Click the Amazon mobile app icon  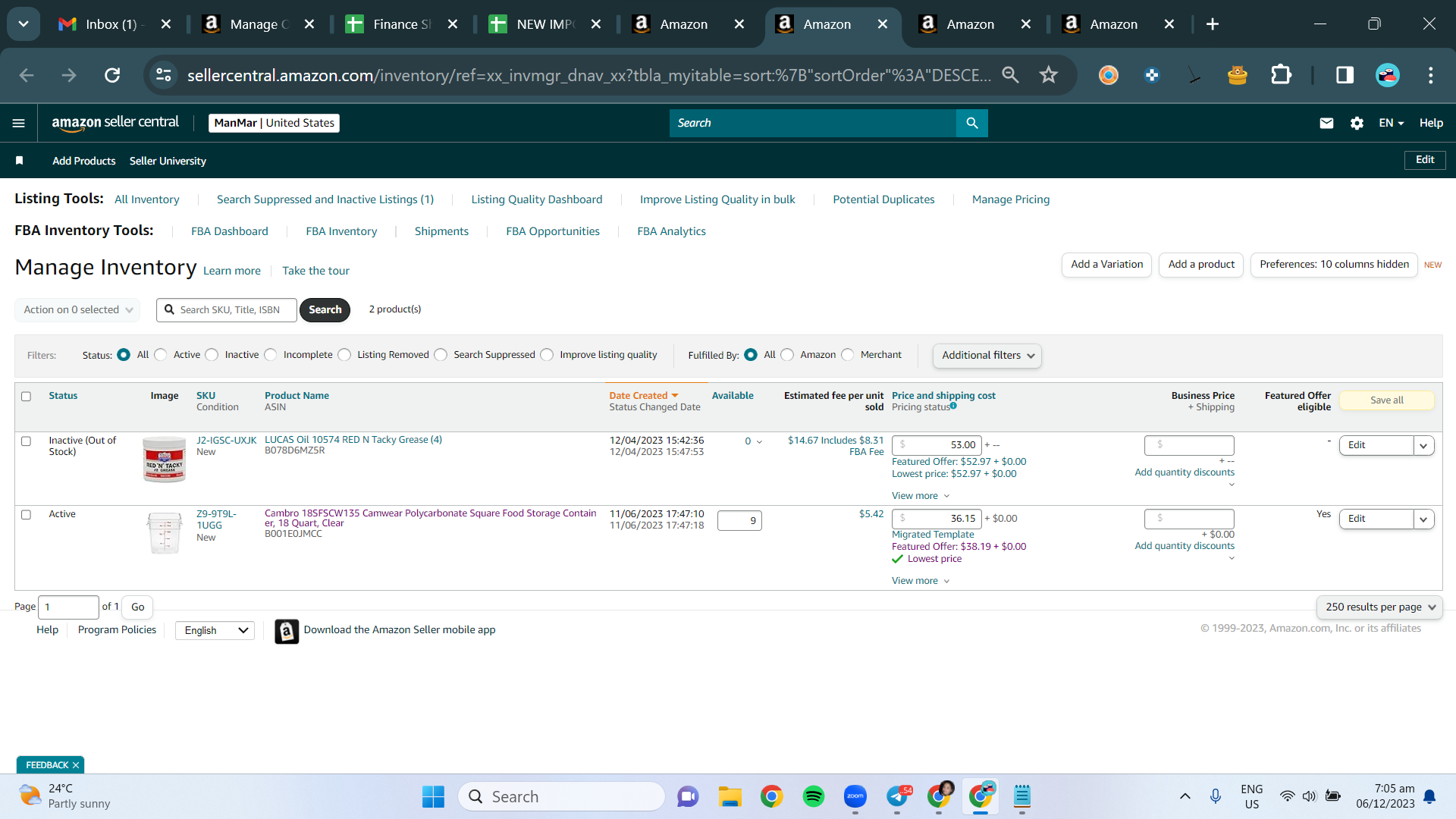point(287,631)
